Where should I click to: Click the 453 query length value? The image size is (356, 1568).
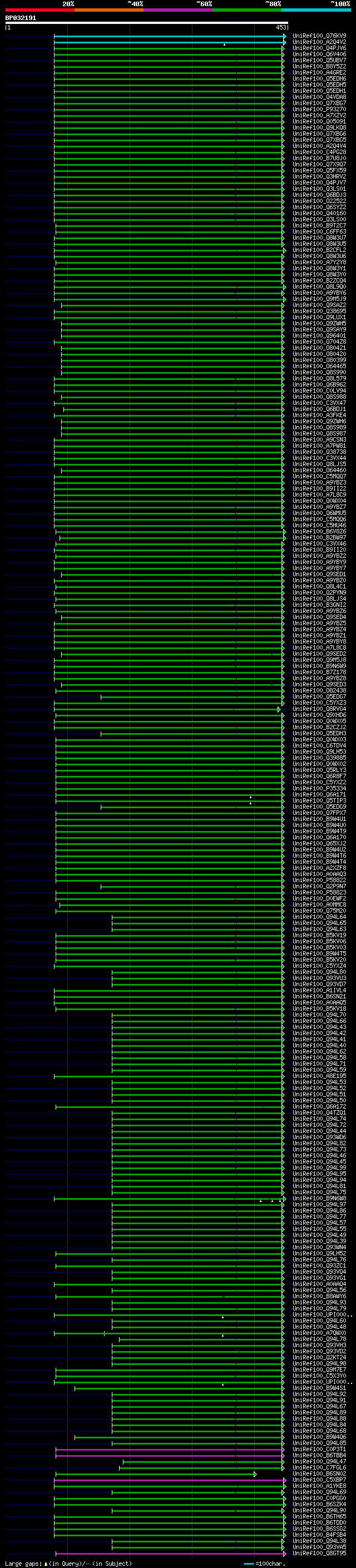coord(280,27)
